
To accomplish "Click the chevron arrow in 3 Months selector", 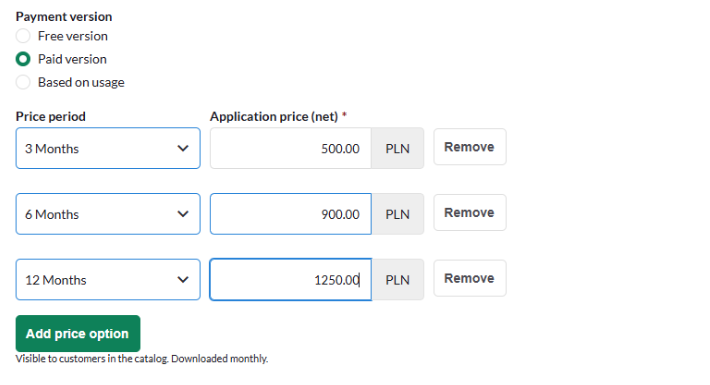I will tap(183, 148).
